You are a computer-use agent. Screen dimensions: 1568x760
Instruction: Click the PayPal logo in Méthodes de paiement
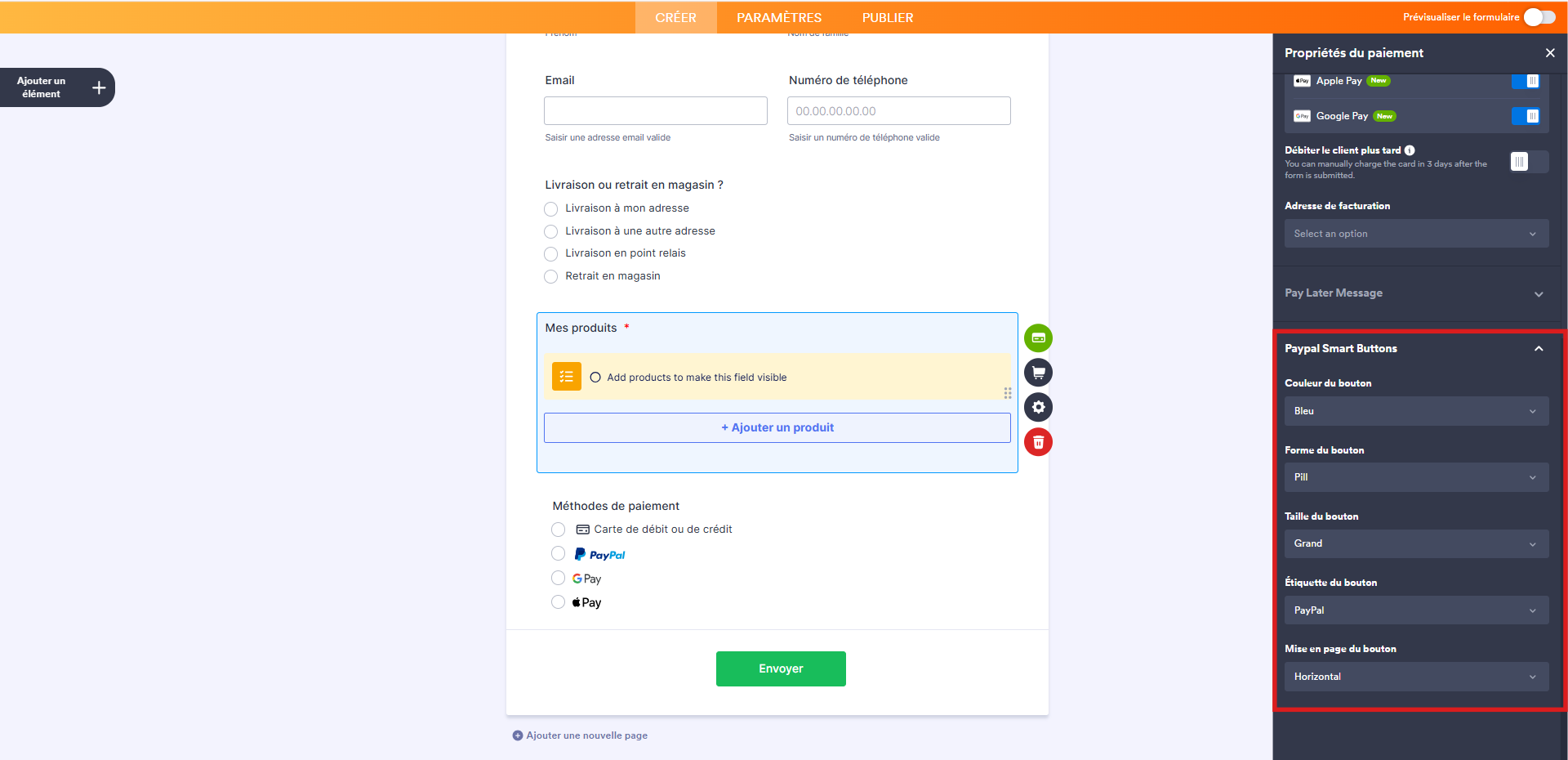(600, 554)
